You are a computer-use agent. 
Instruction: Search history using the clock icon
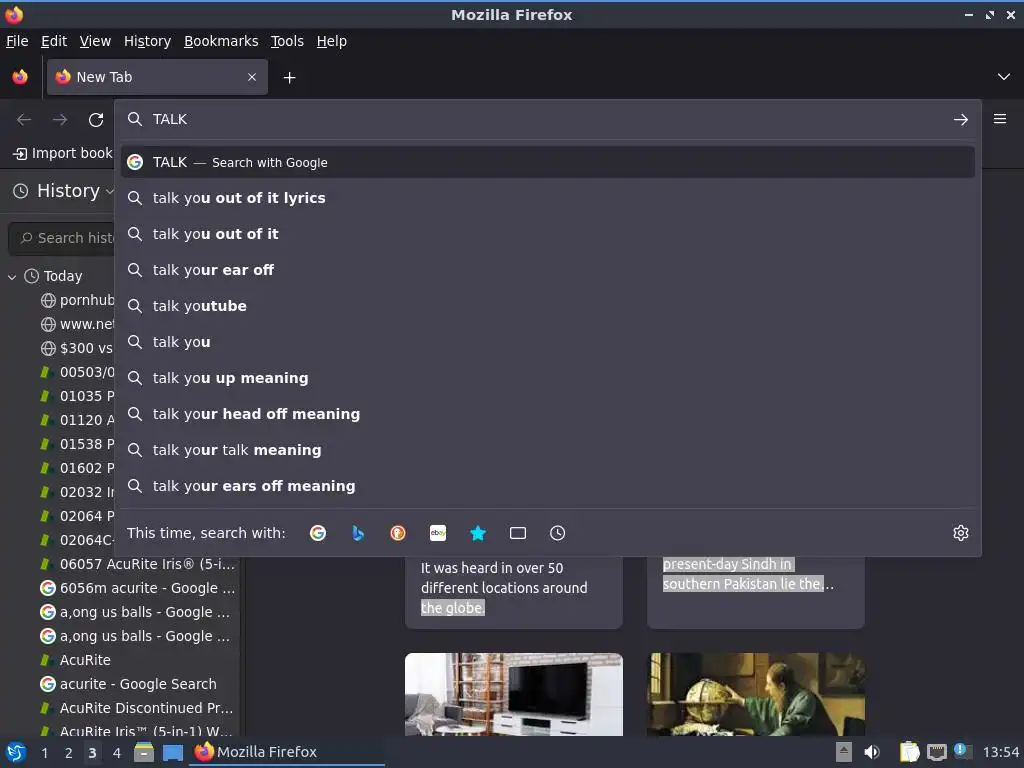558,533
